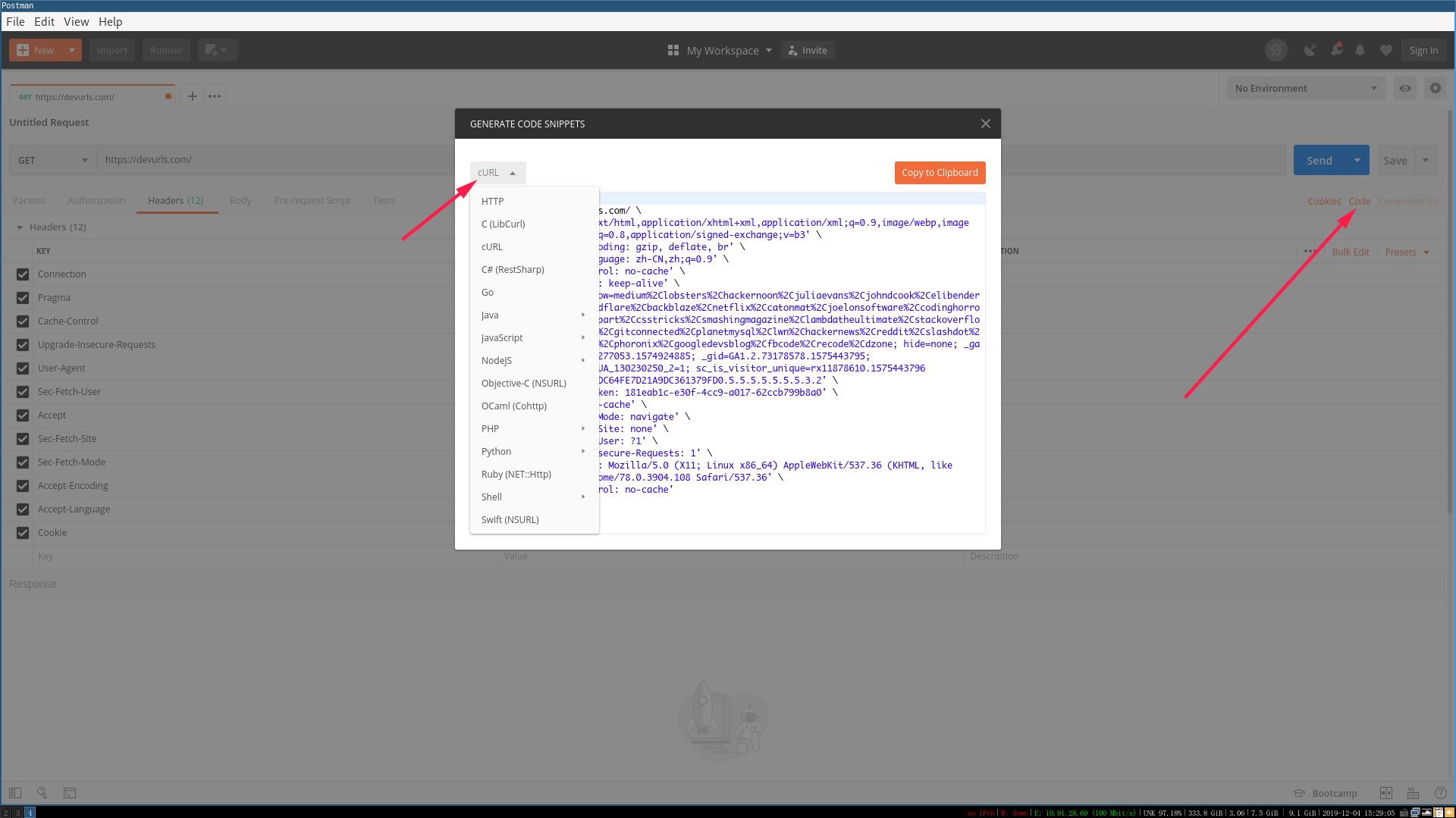Expand the Python submenu
The width and height of the screenshot is (1456, 818).
535,451
